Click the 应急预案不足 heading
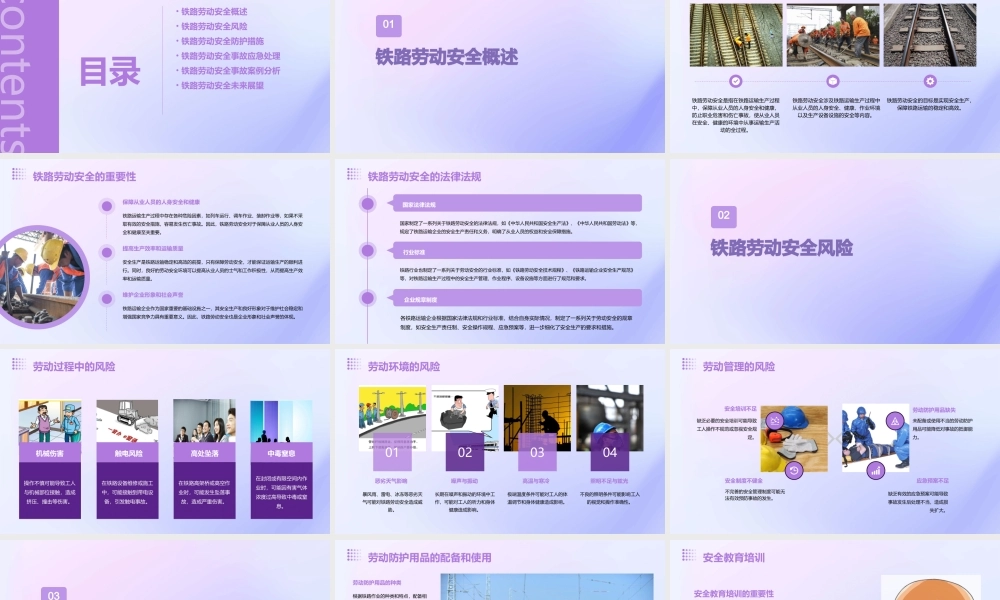The width and height of the screenshot is (1000, 600). pyautogui.click(x=932, y=480)
